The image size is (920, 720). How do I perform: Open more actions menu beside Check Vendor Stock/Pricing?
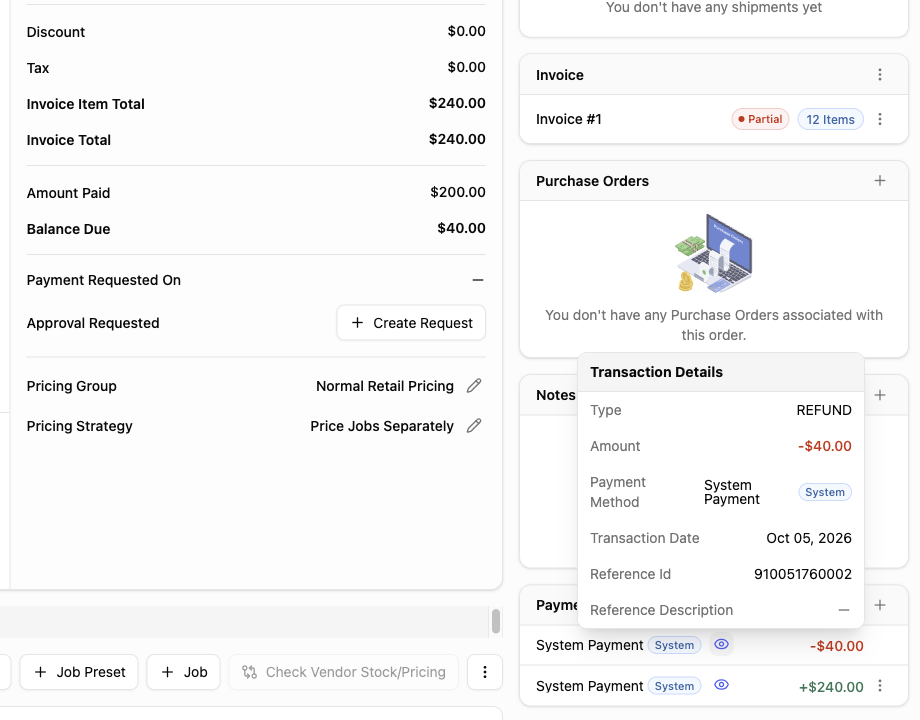(x=485, y=672)
